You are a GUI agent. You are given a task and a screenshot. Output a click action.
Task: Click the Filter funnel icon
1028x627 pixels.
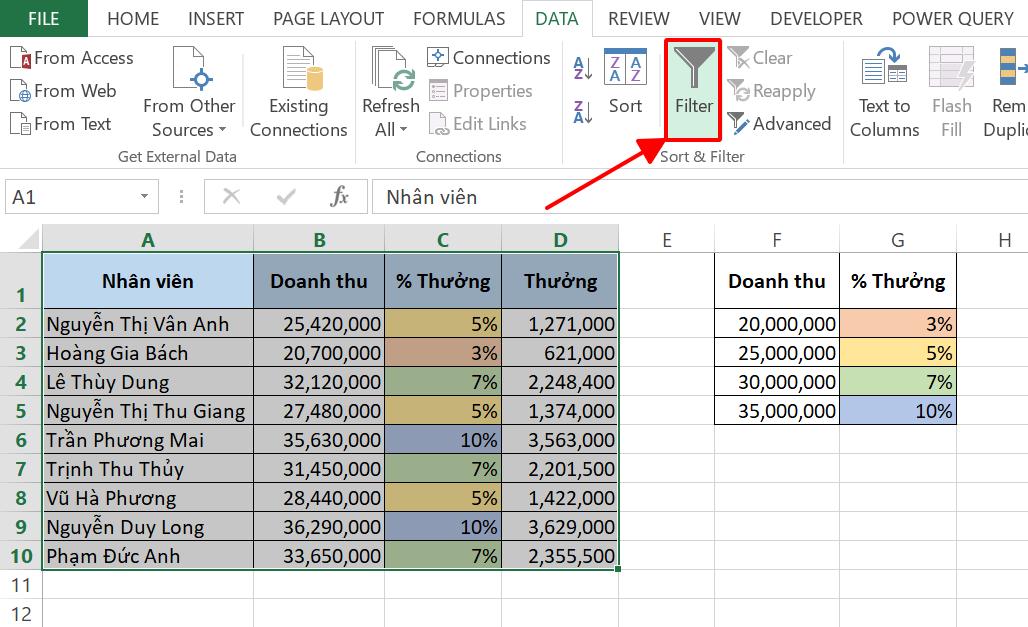coord(693,70)
